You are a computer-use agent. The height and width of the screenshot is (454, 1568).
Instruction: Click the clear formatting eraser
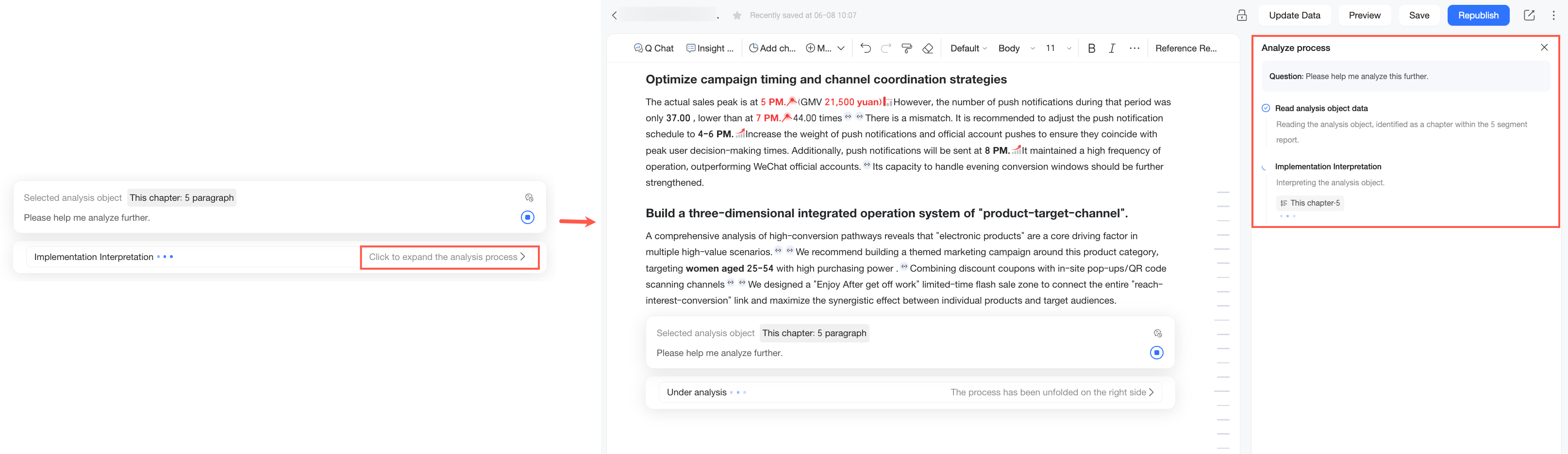928,48
